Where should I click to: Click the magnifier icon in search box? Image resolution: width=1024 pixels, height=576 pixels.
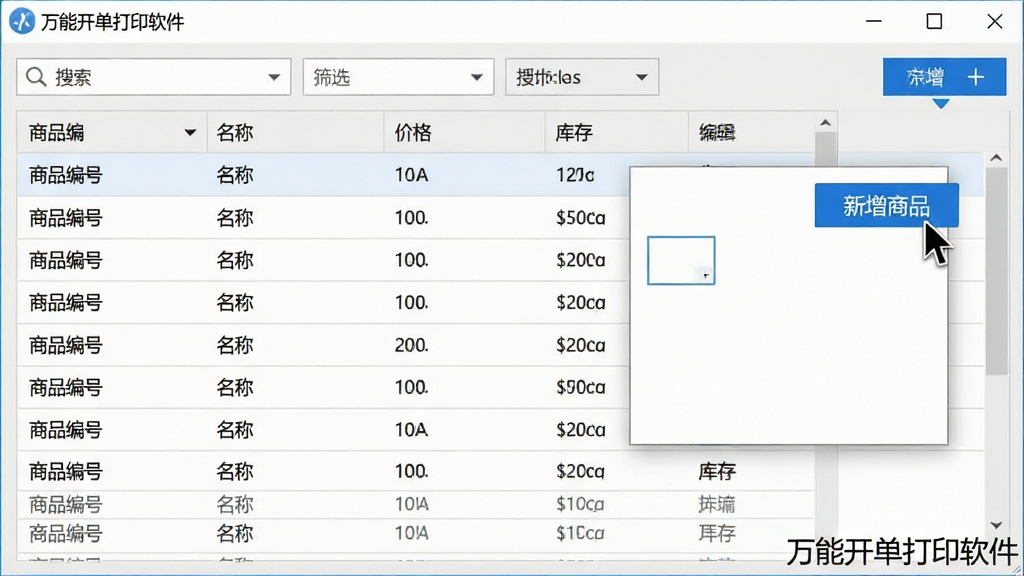tap(36, 77)
